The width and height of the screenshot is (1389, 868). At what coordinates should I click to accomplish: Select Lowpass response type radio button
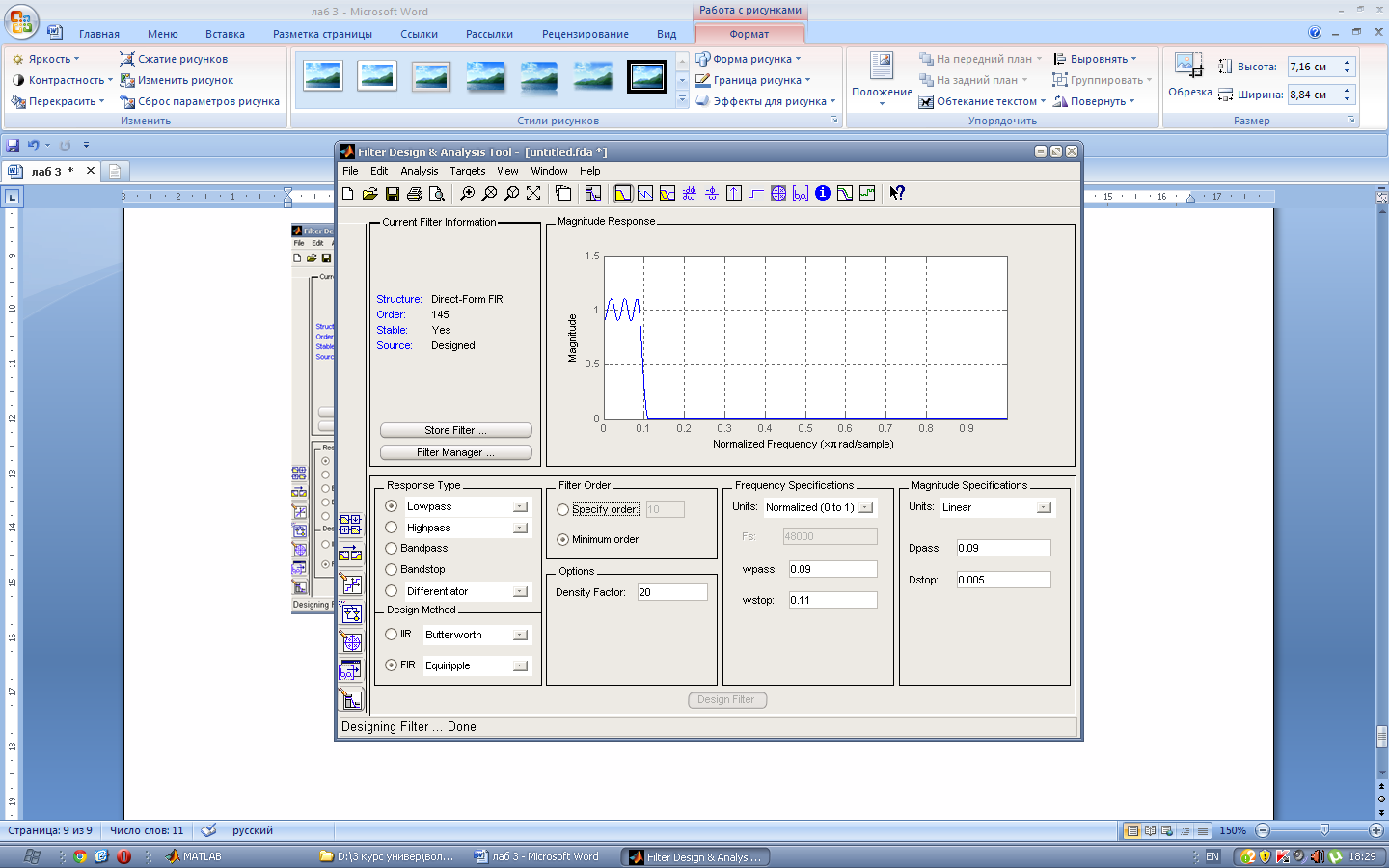[x=392, y=506]
